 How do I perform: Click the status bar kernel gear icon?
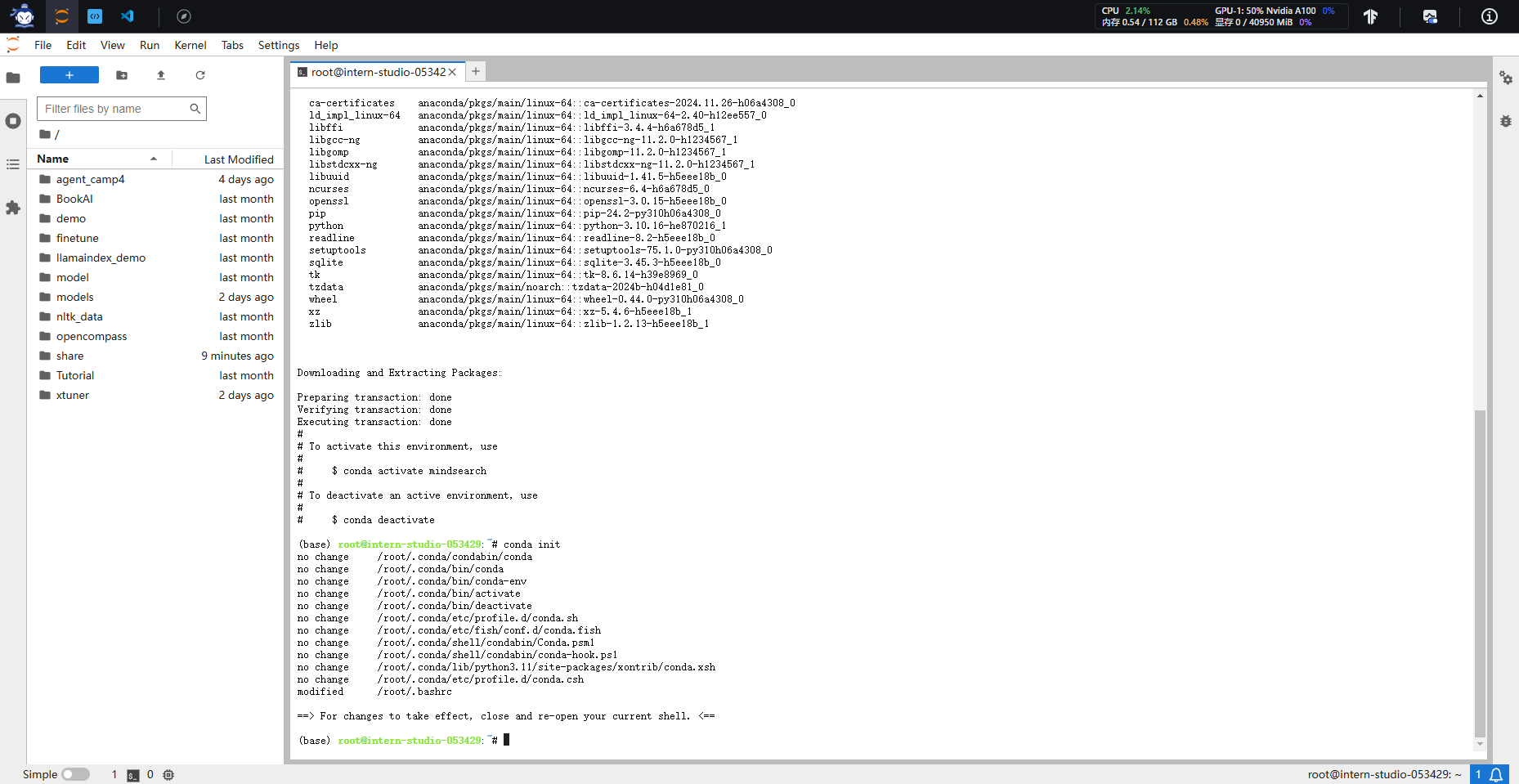click(x=168, y=775)
